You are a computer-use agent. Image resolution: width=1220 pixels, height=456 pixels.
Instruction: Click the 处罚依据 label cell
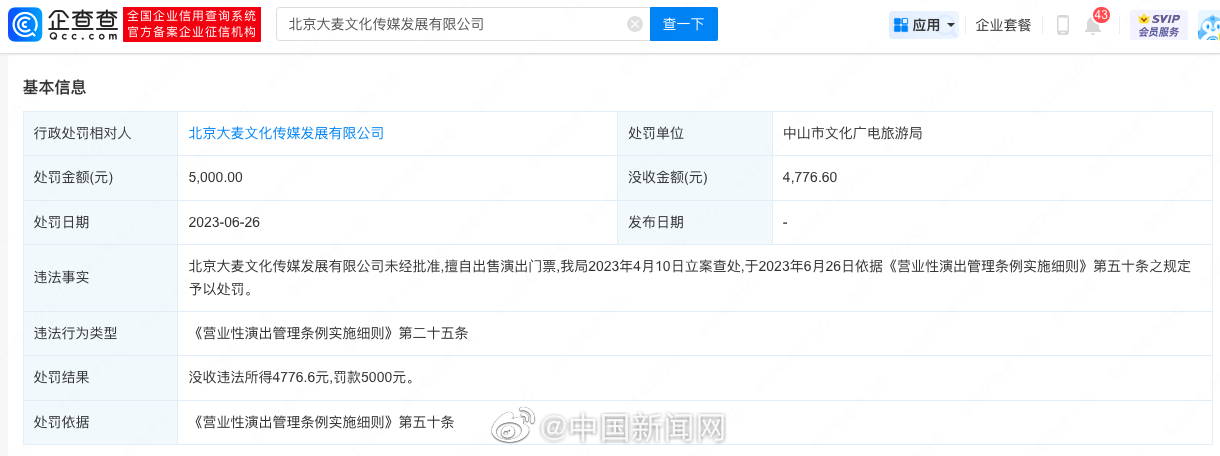pos(100,422)
